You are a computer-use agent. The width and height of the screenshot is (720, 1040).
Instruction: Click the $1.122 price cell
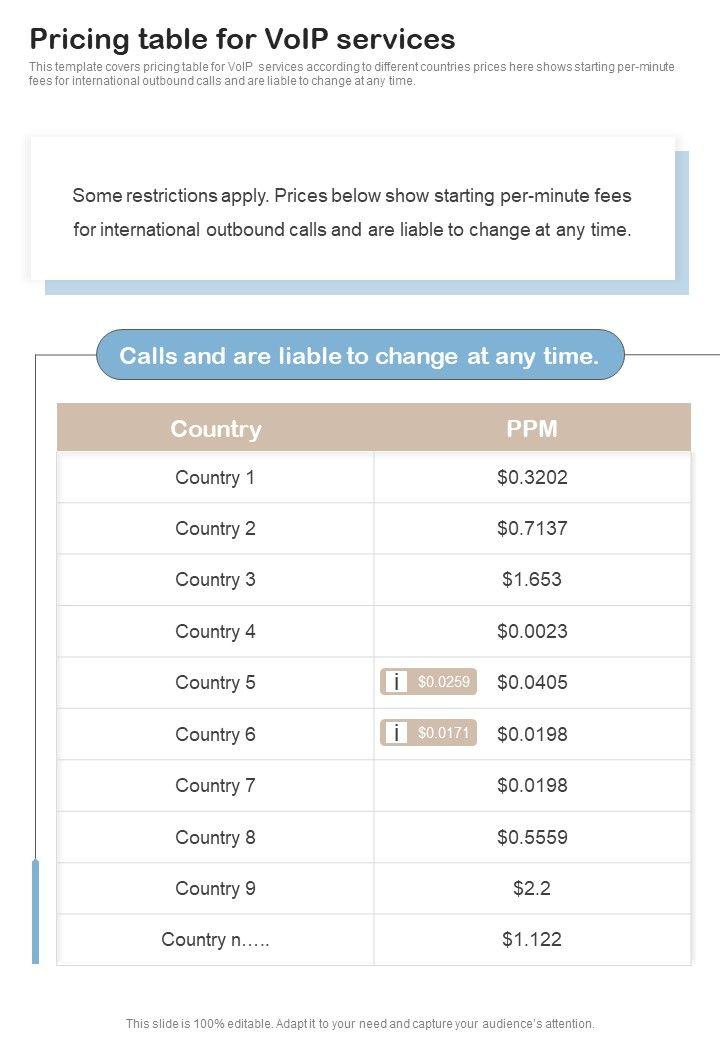click(532, 939)
